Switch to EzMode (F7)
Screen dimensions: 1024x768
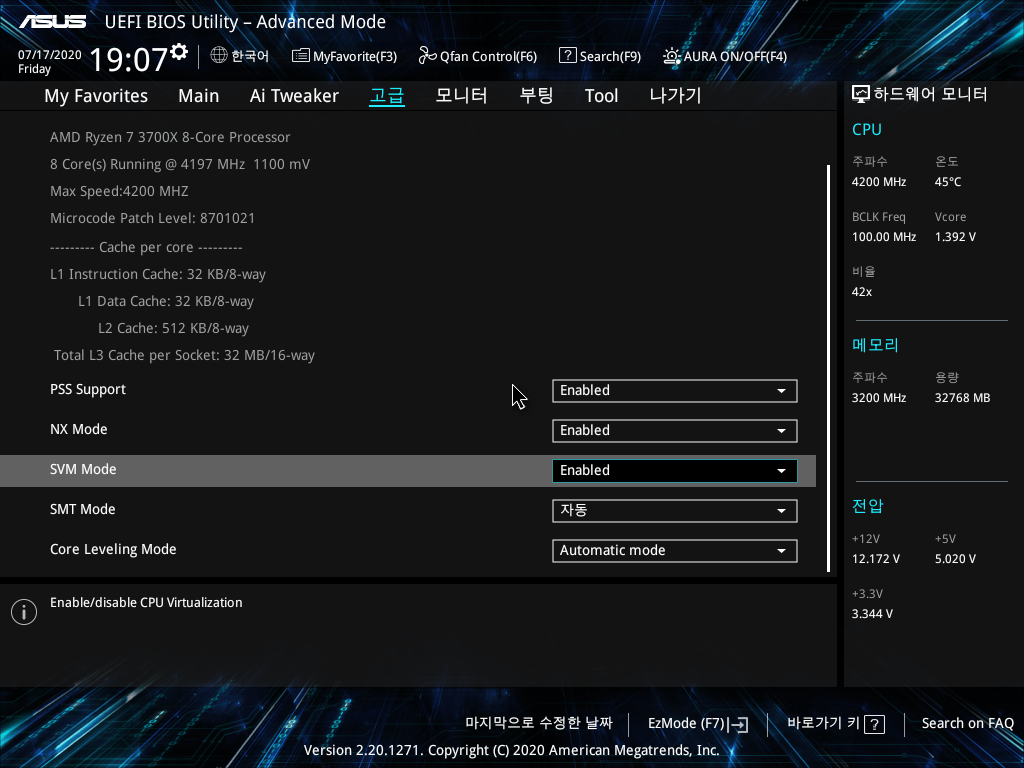pyautogui.click(x=686, y=724)
